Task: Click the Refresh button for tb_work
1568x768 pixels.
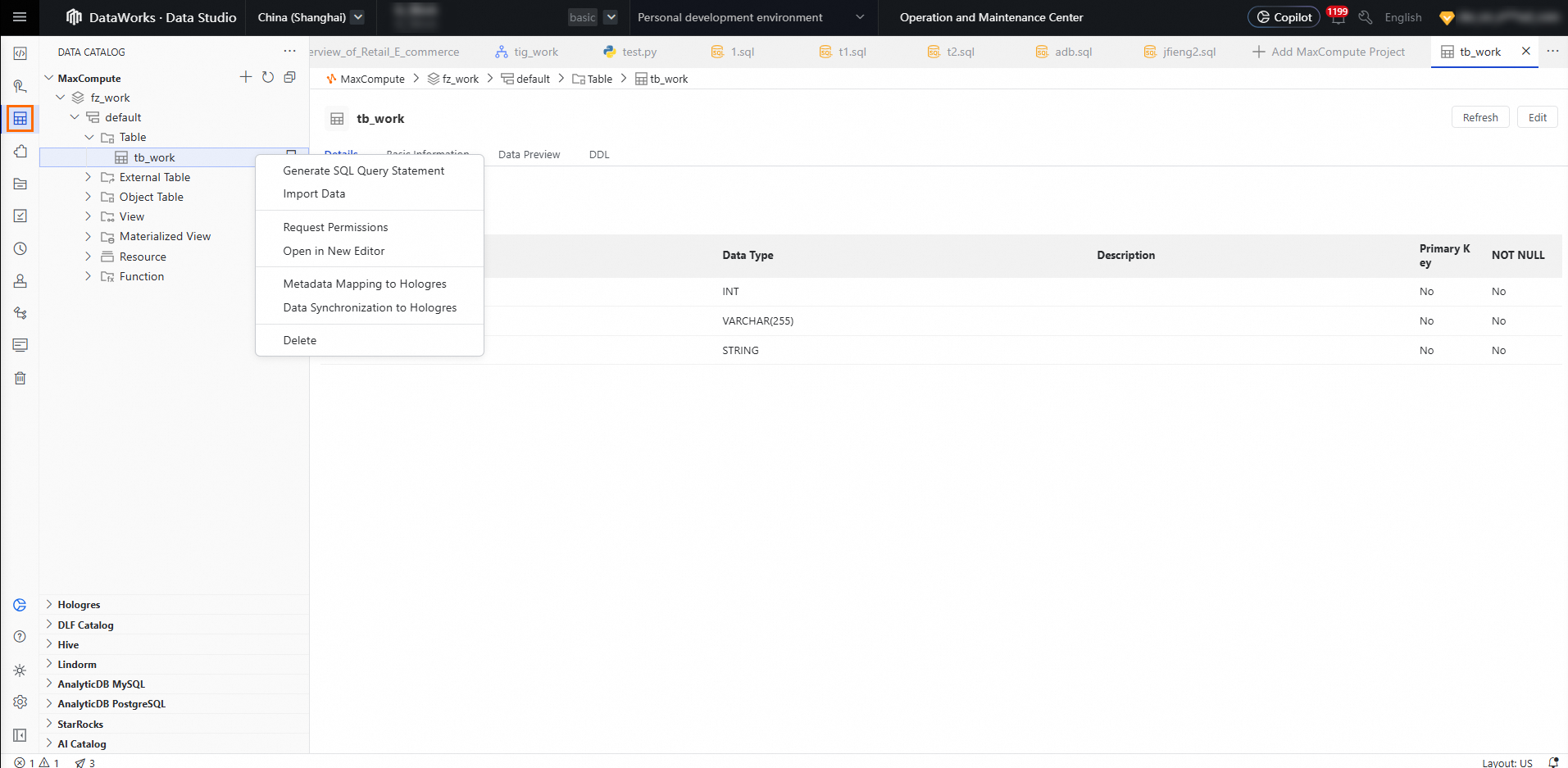Action: pos(1480,117)
